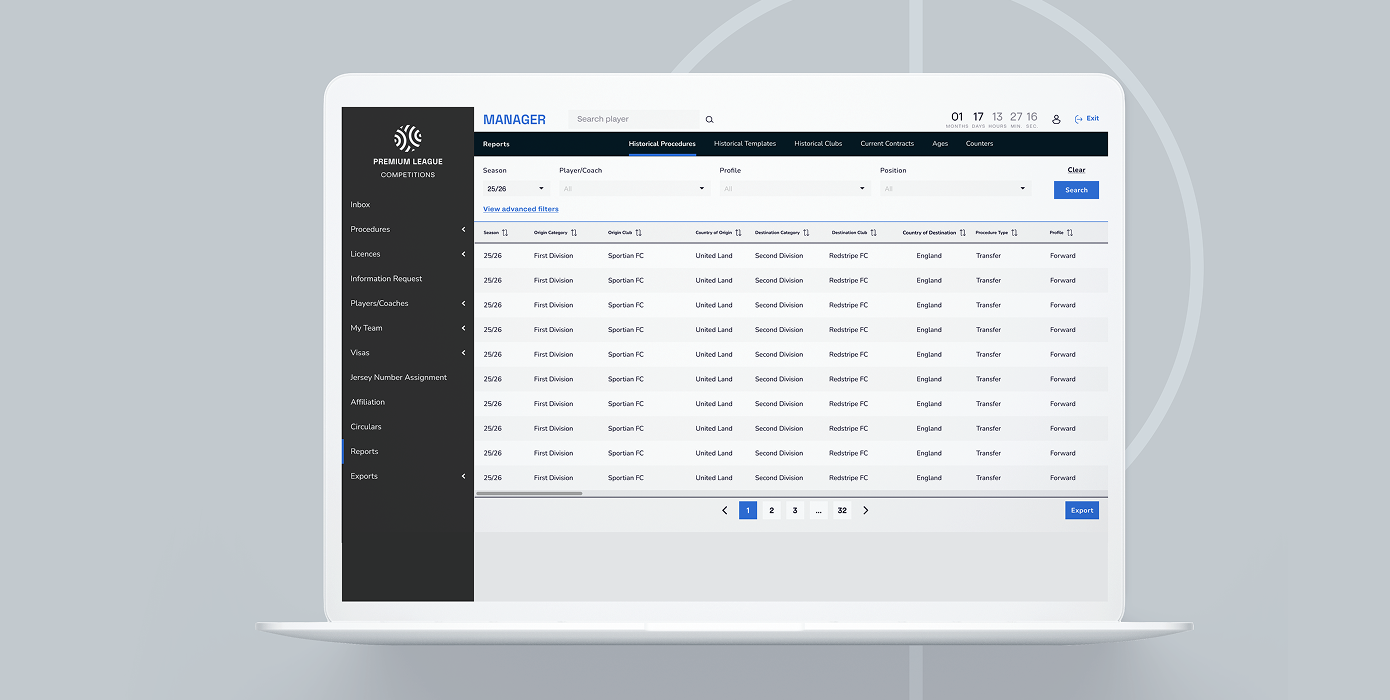1390x700 pixels.
Task: Sort the Destination Club column
Action: [x=875, y=232]
